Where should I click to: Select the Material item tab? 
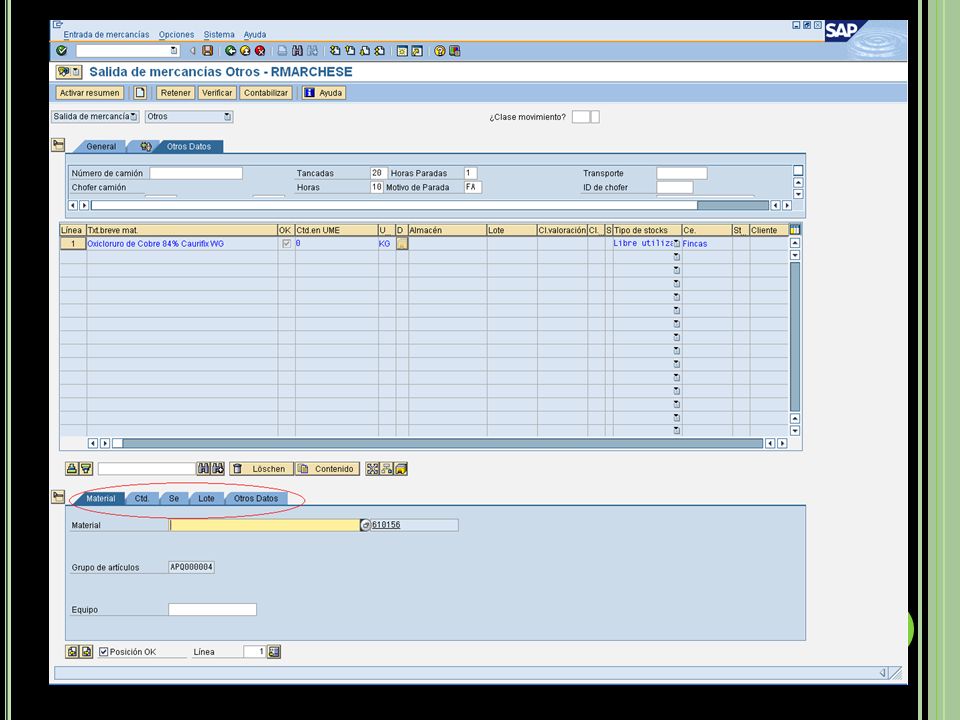[x=100, y=498]
